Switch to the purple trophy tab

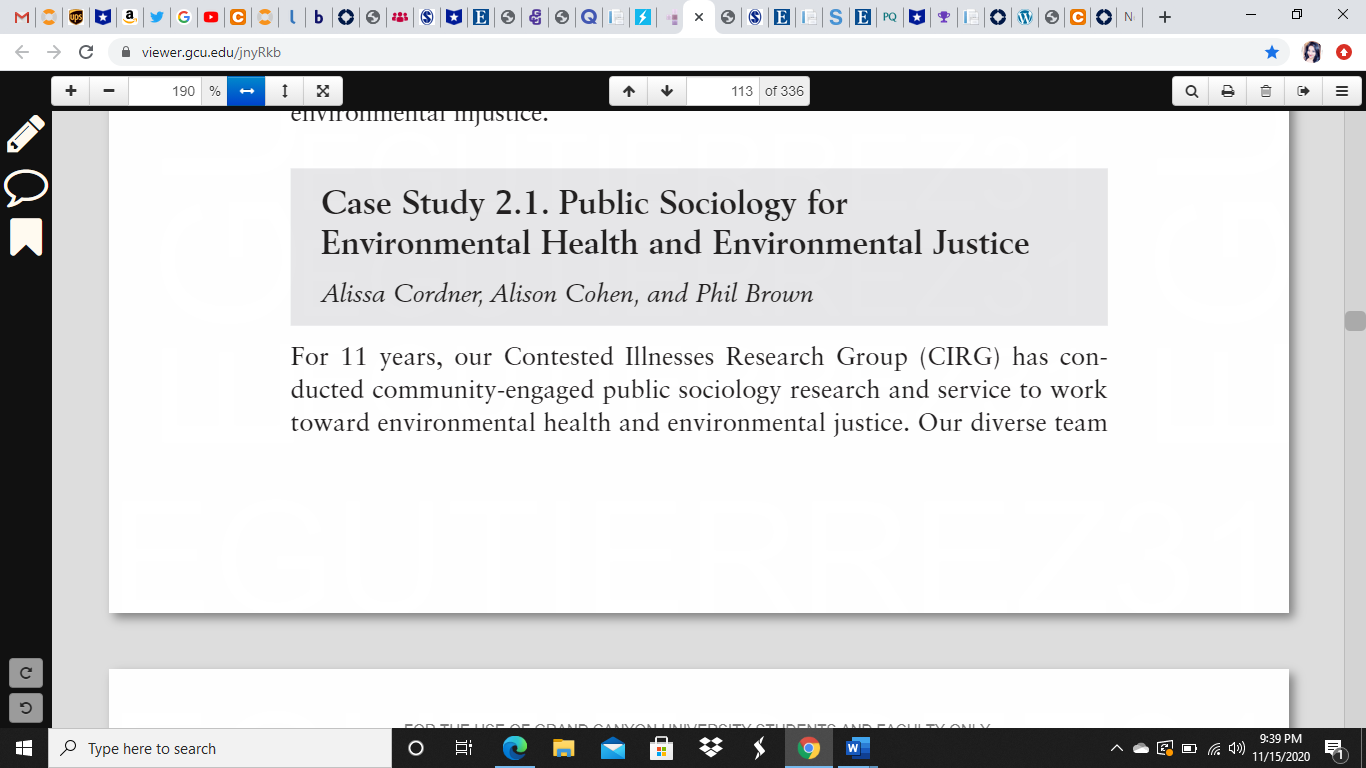pos(942,17)
